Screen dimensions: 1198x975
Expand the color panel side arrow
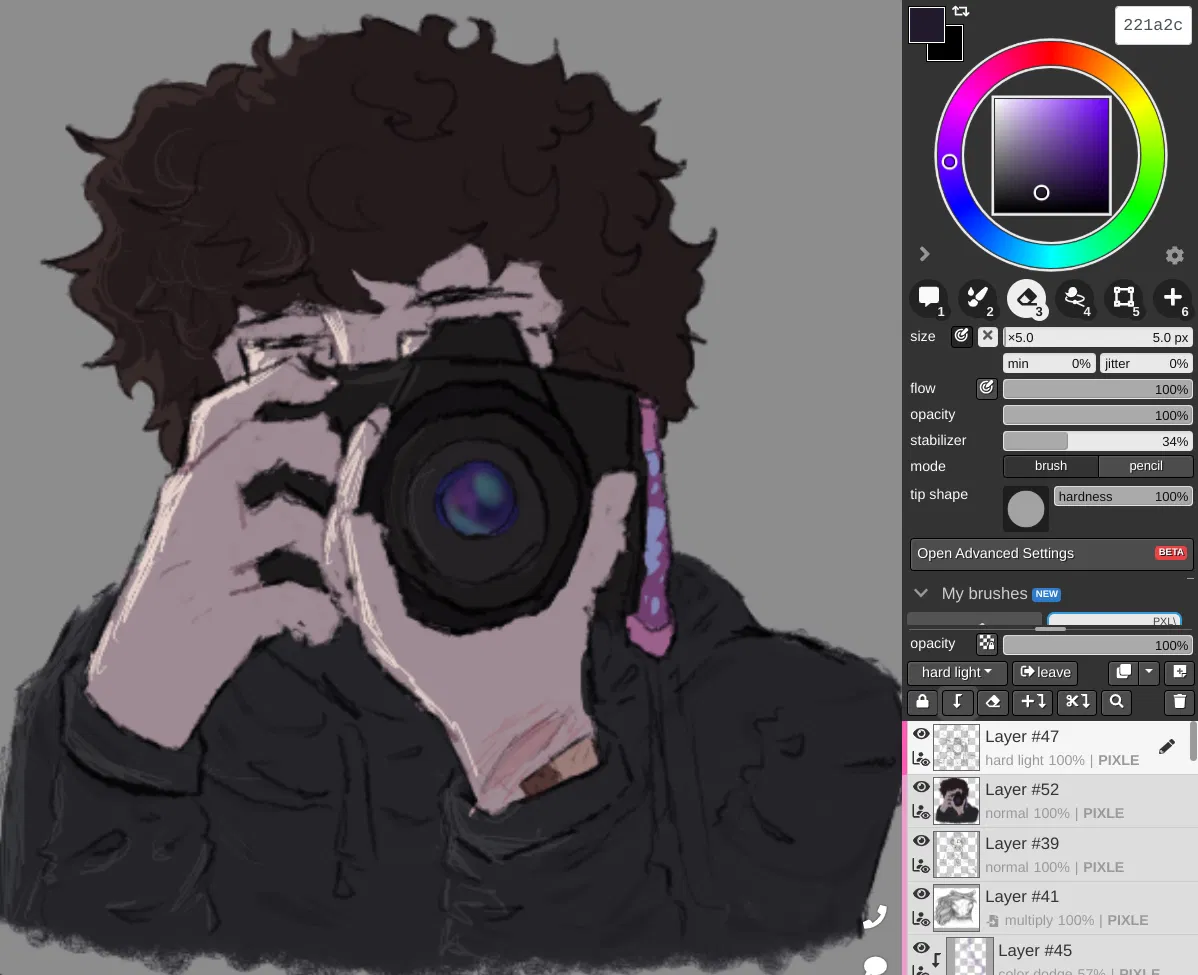click(924, 254)
